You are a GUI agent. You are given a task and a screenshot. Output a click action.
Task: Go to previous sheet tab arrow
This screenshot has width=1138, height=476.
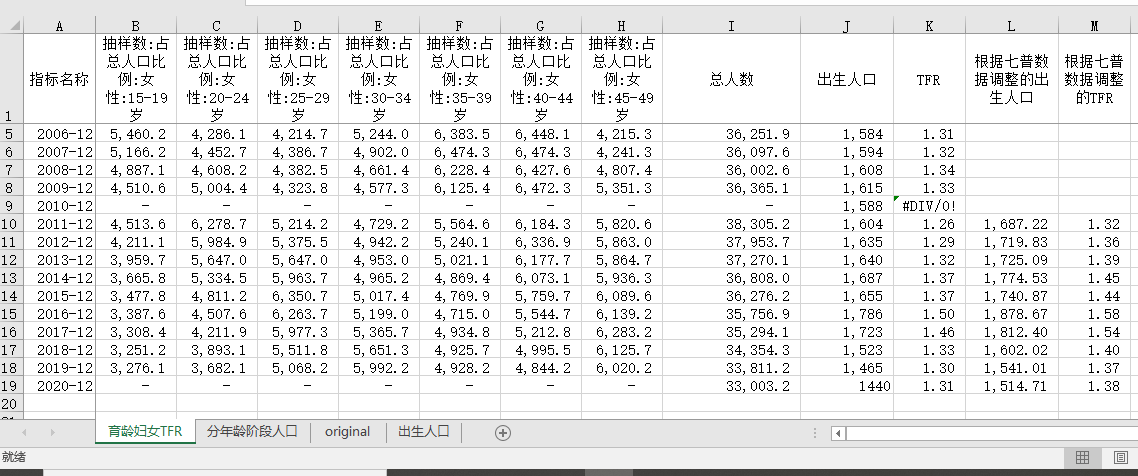(24, 432)
